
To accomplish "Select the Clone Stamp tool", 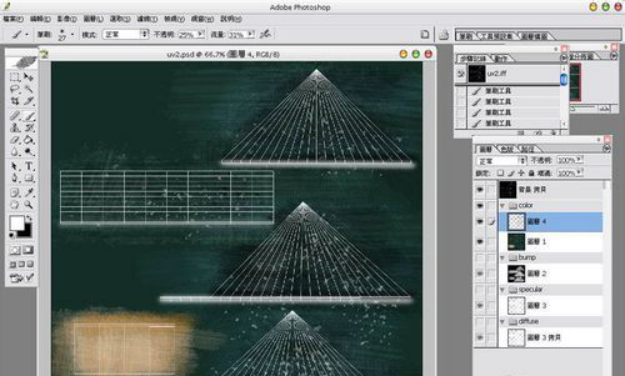I will 15,128.
